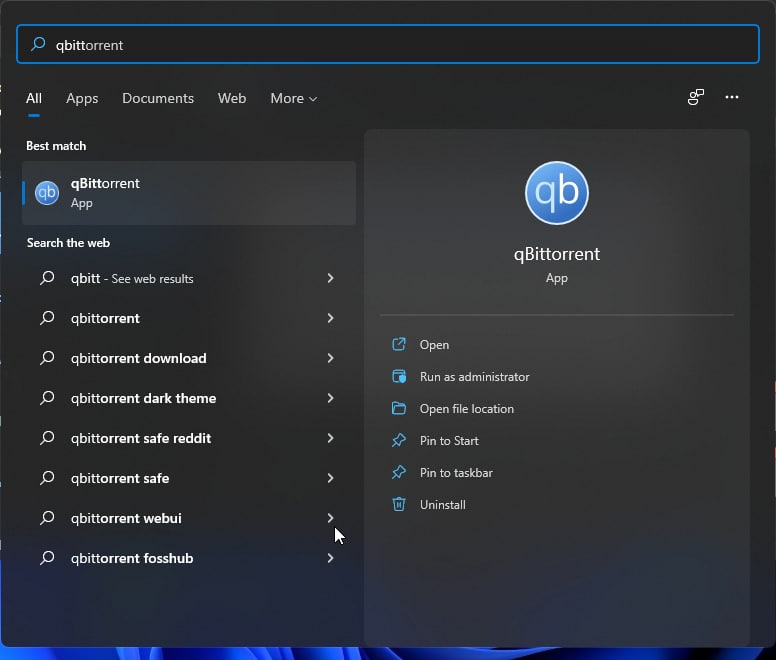
Task: Click the Open icon in details pane
Action: [399, 344]
